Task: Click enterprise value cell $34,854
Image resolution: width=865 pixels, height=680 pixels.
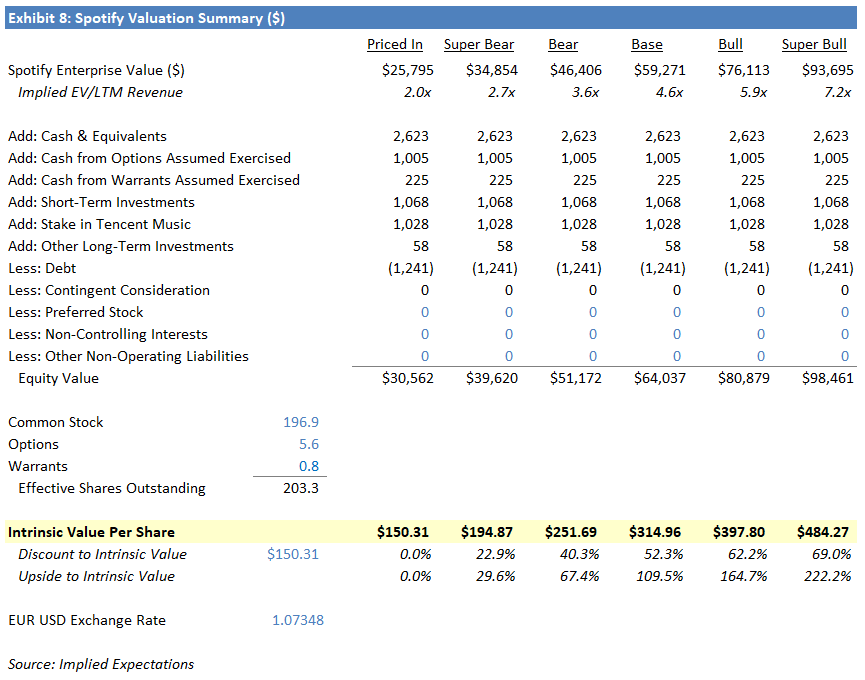Action: (492, 71)
